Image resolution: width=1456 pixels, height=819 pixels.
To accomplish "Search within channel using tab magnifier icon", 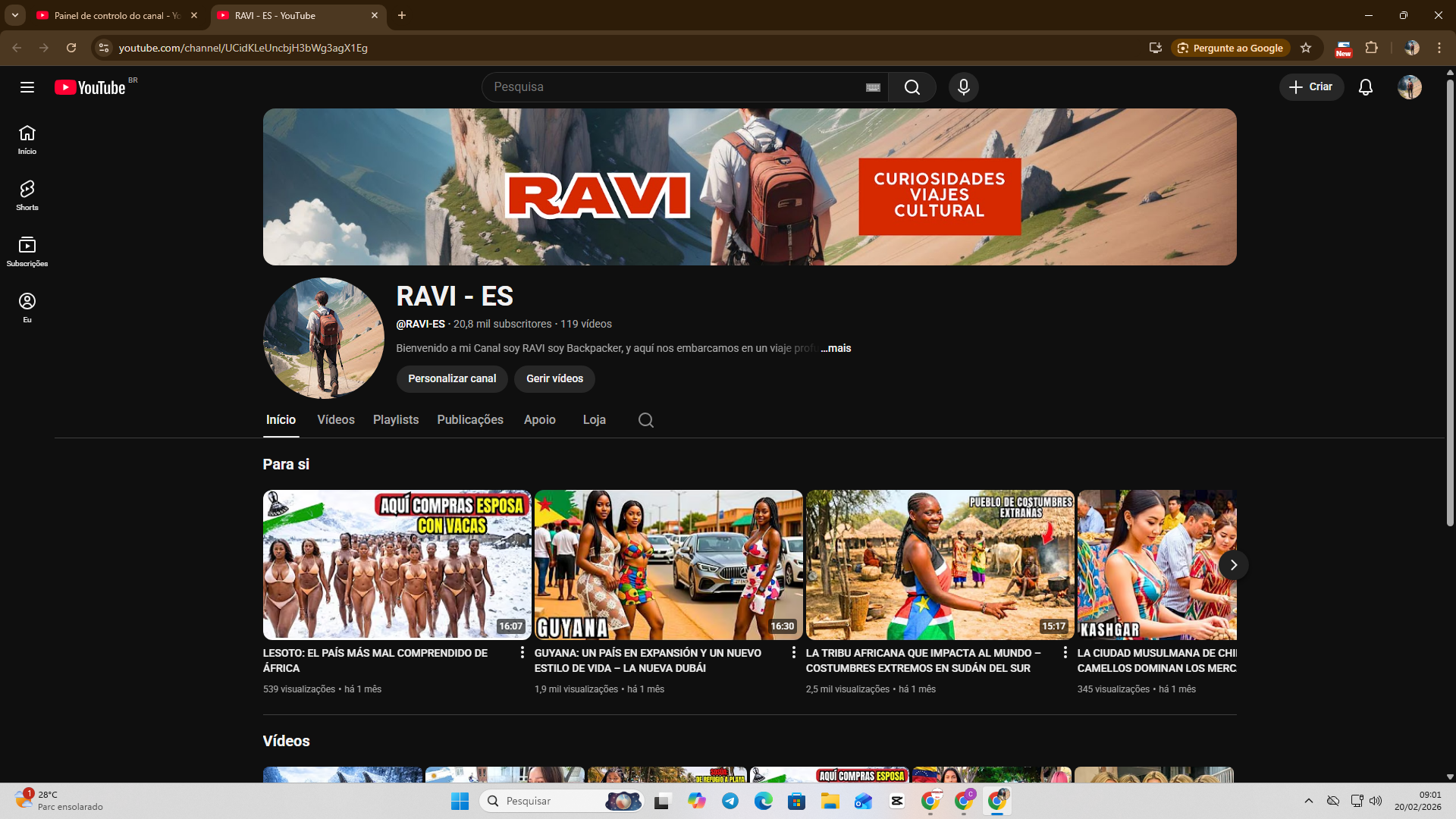I will click(645, 420).
